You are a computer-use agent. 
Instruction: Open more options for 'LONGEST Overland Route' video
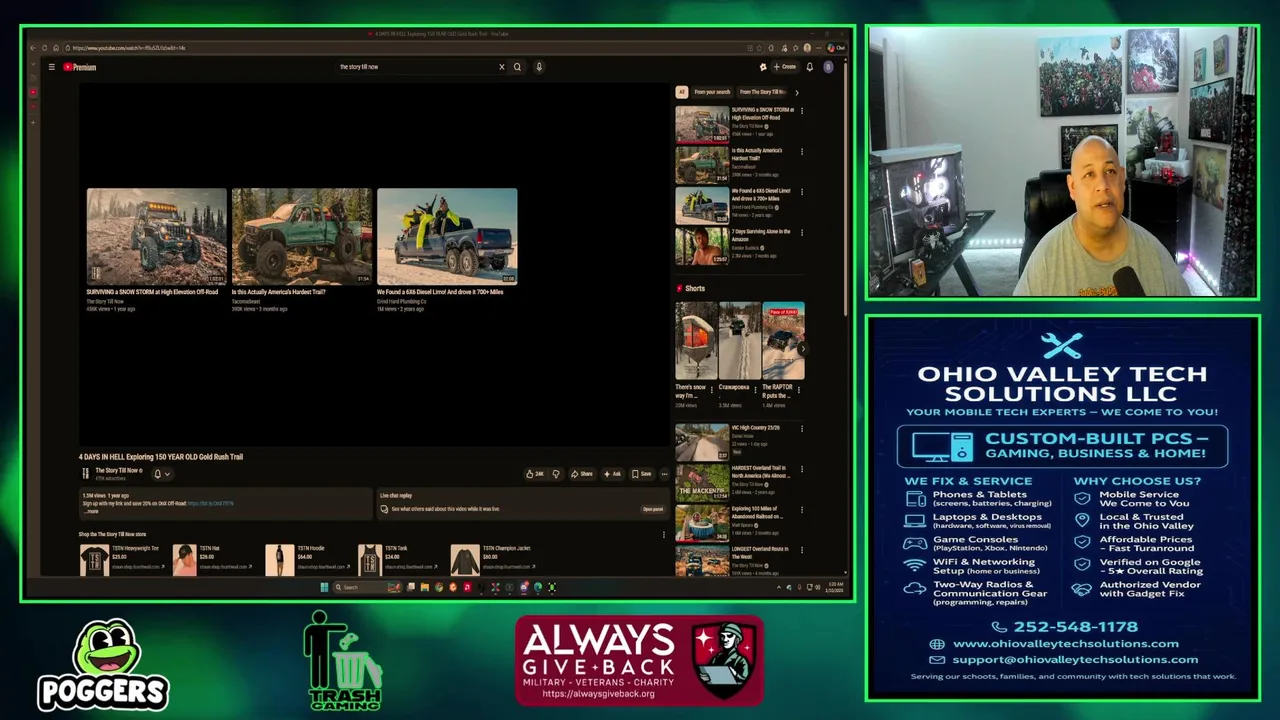coord(801,550)
